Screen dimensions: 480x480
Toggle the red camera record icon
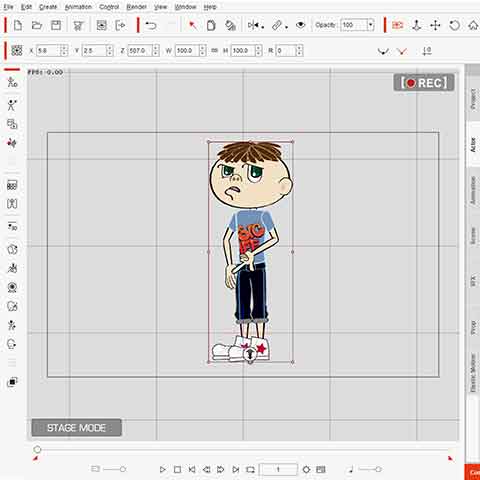point(398,25)
